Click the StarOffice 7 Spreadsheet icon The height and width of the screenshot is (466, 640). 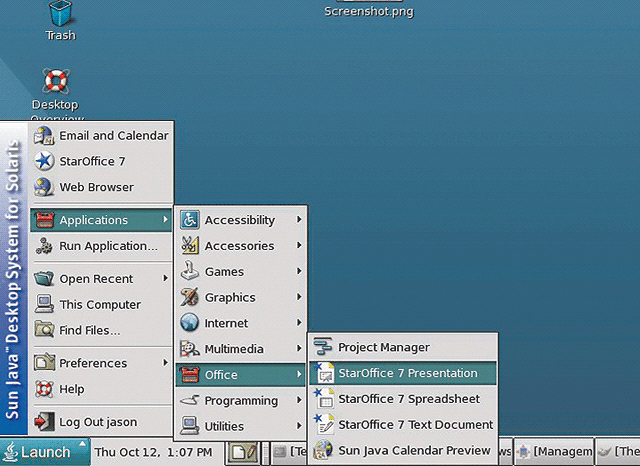coord(324,399)
